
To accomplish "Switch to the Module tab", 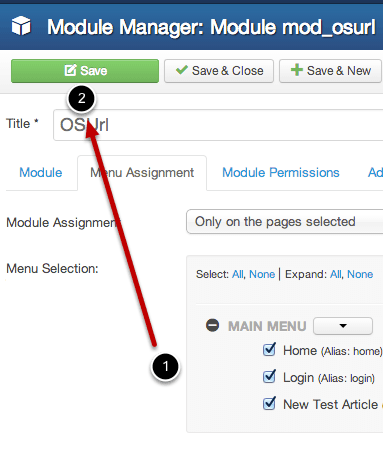I will click(41, 172).
